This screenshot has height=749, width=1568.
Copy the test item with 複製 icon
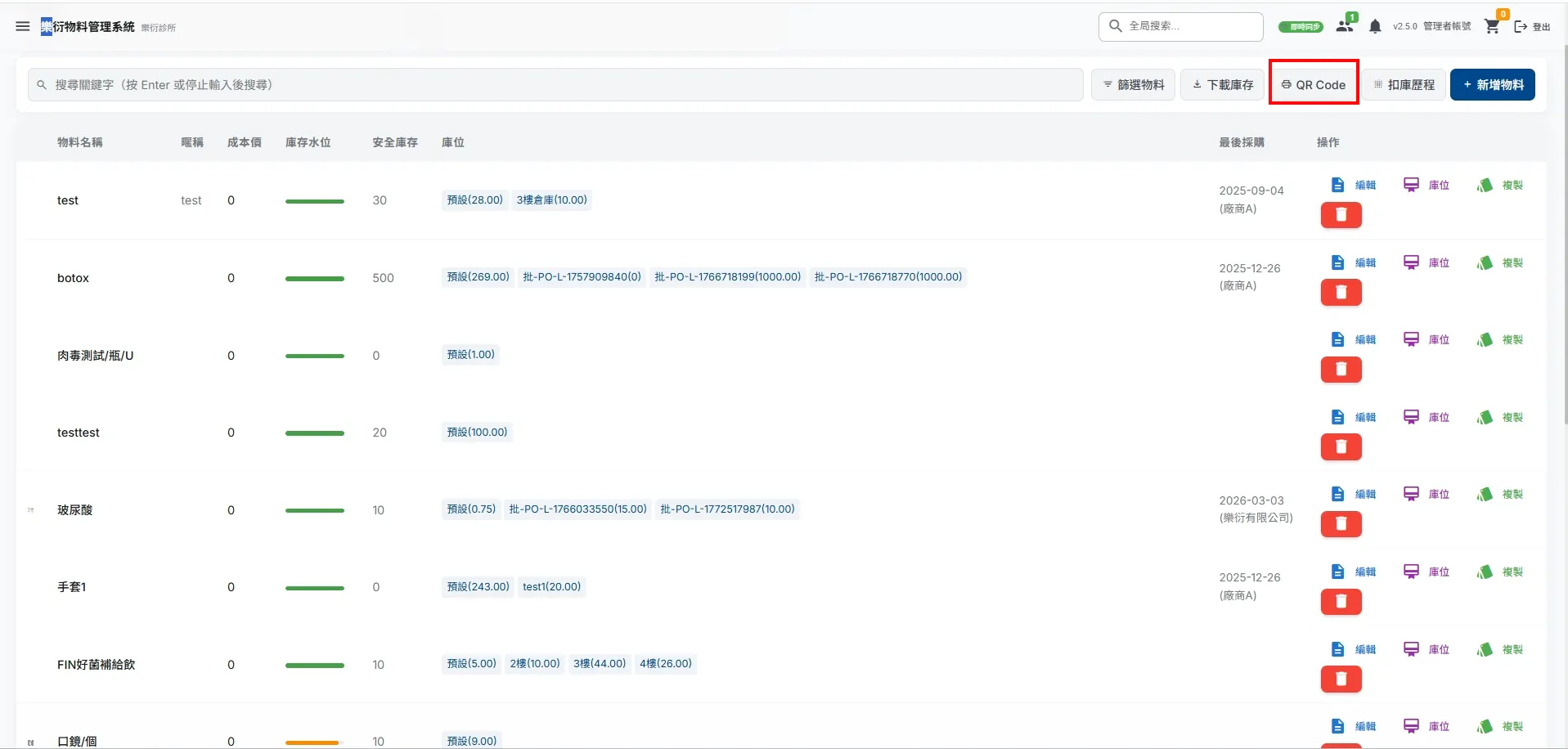click(x=1485, y=185)
